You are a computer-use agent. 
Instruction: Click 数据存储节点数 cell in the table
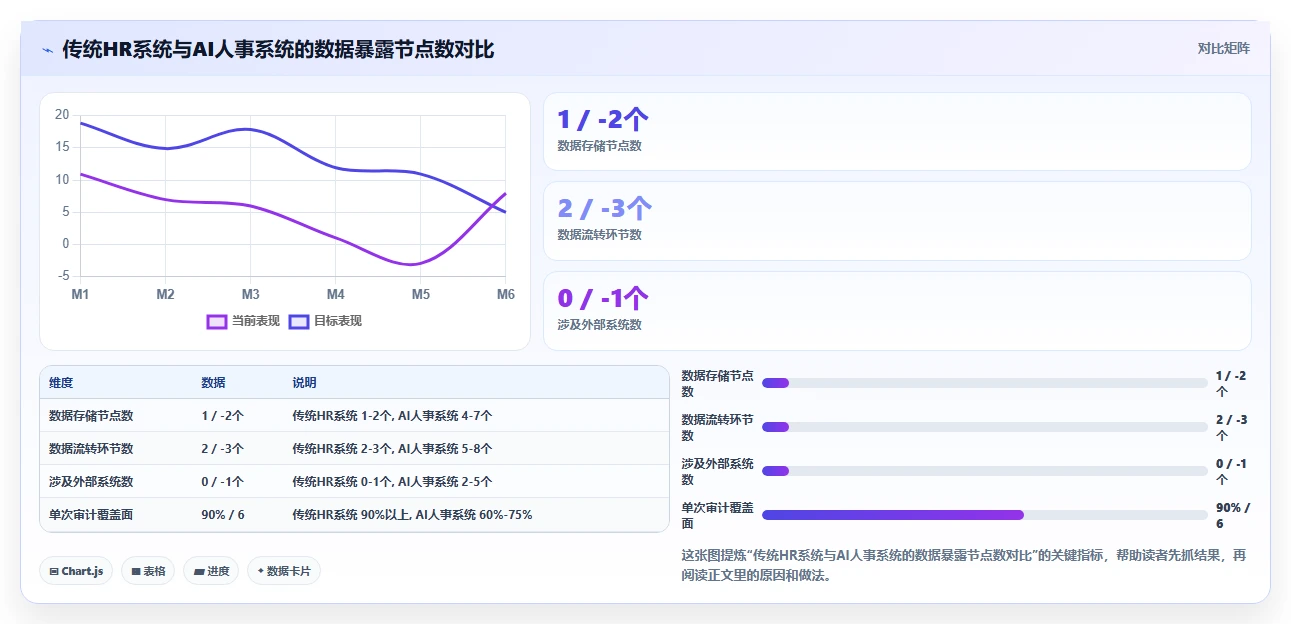[91, 416]
